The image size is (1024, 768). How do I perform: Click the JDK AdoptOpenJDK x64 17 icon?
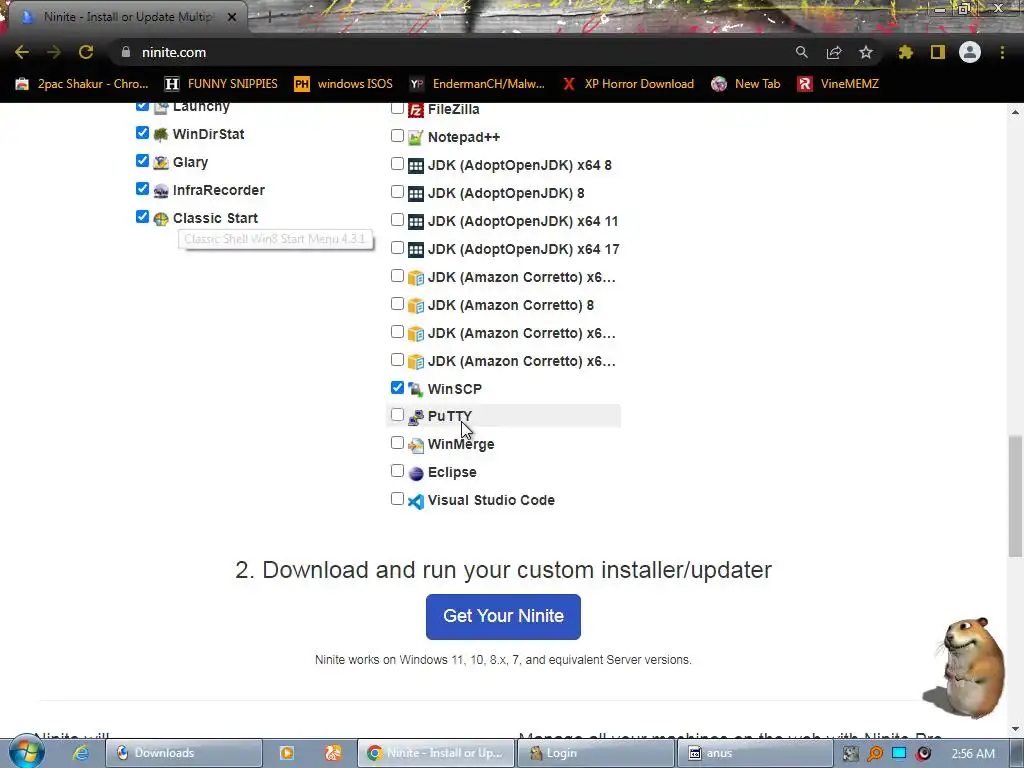point(416,249)
